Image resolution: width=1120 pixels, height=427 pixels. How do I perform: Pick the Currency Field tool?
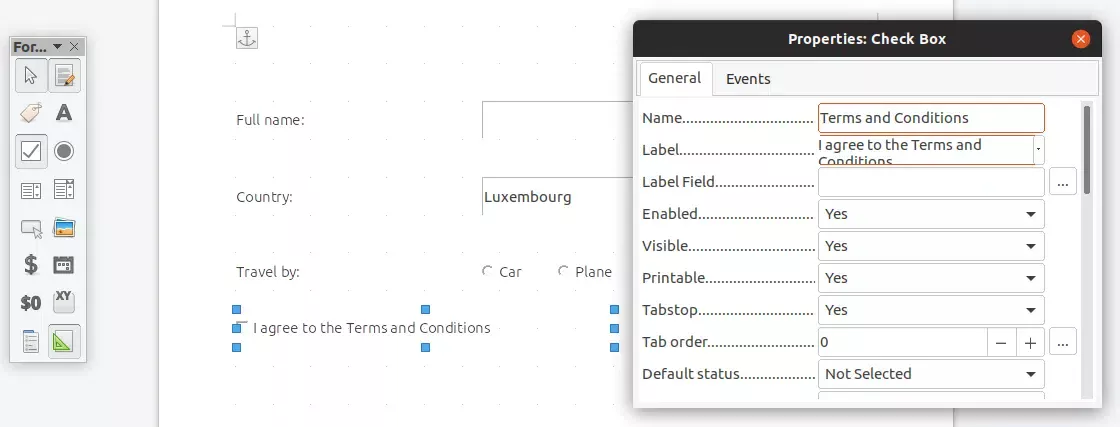coord(31,265)
